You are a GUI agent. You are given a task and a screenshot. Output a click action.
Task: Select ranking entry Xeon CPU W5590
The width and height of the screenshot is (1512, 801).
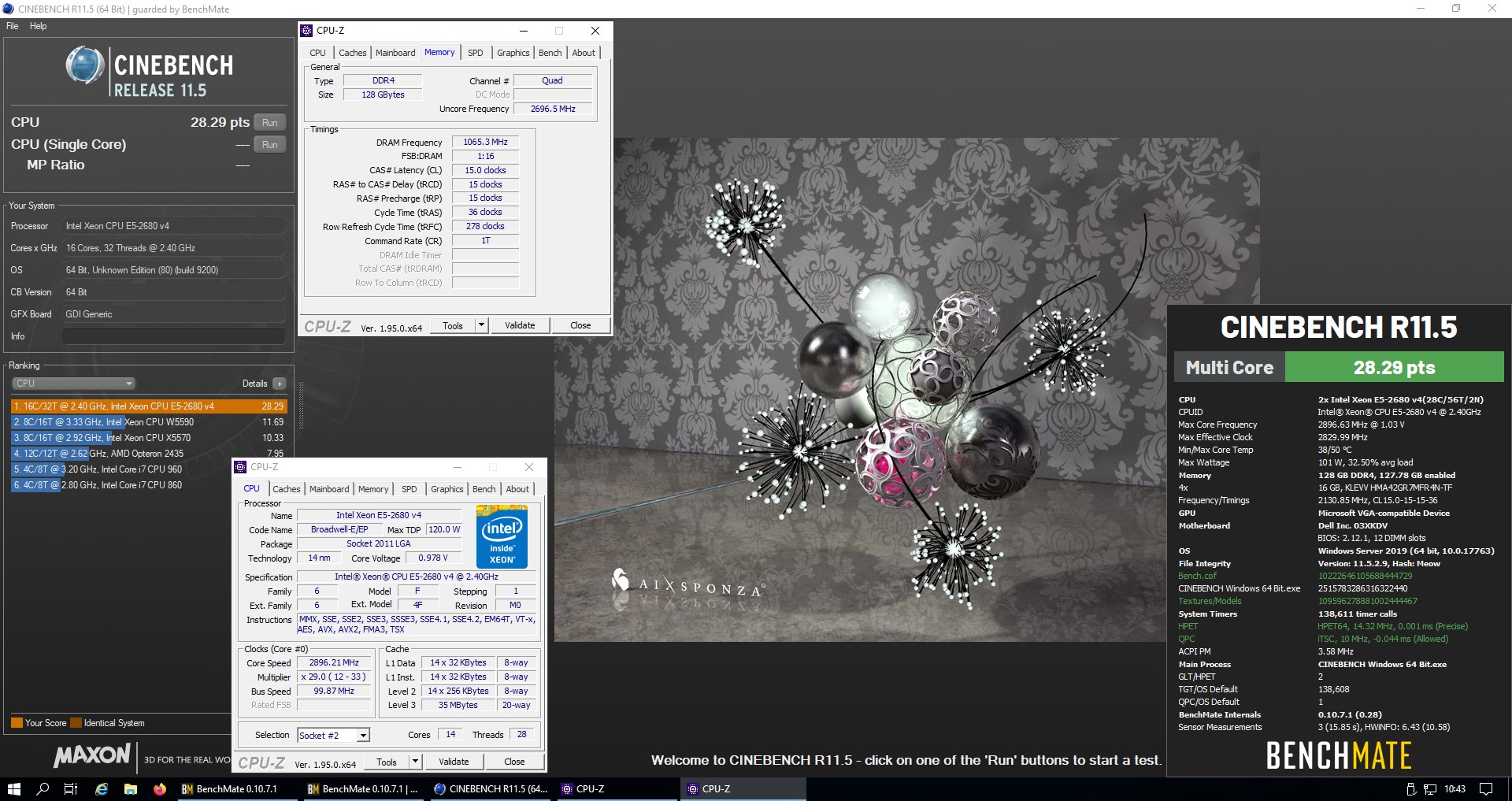coord(149,422)
